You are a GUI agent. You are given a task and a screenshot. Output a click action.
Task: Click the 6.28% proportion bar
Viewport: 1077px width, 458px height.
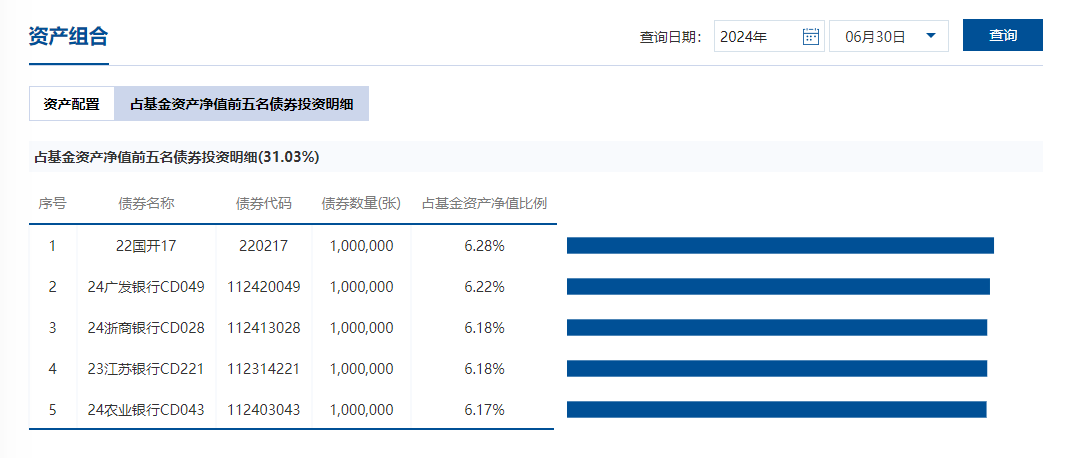pos(780,246)
